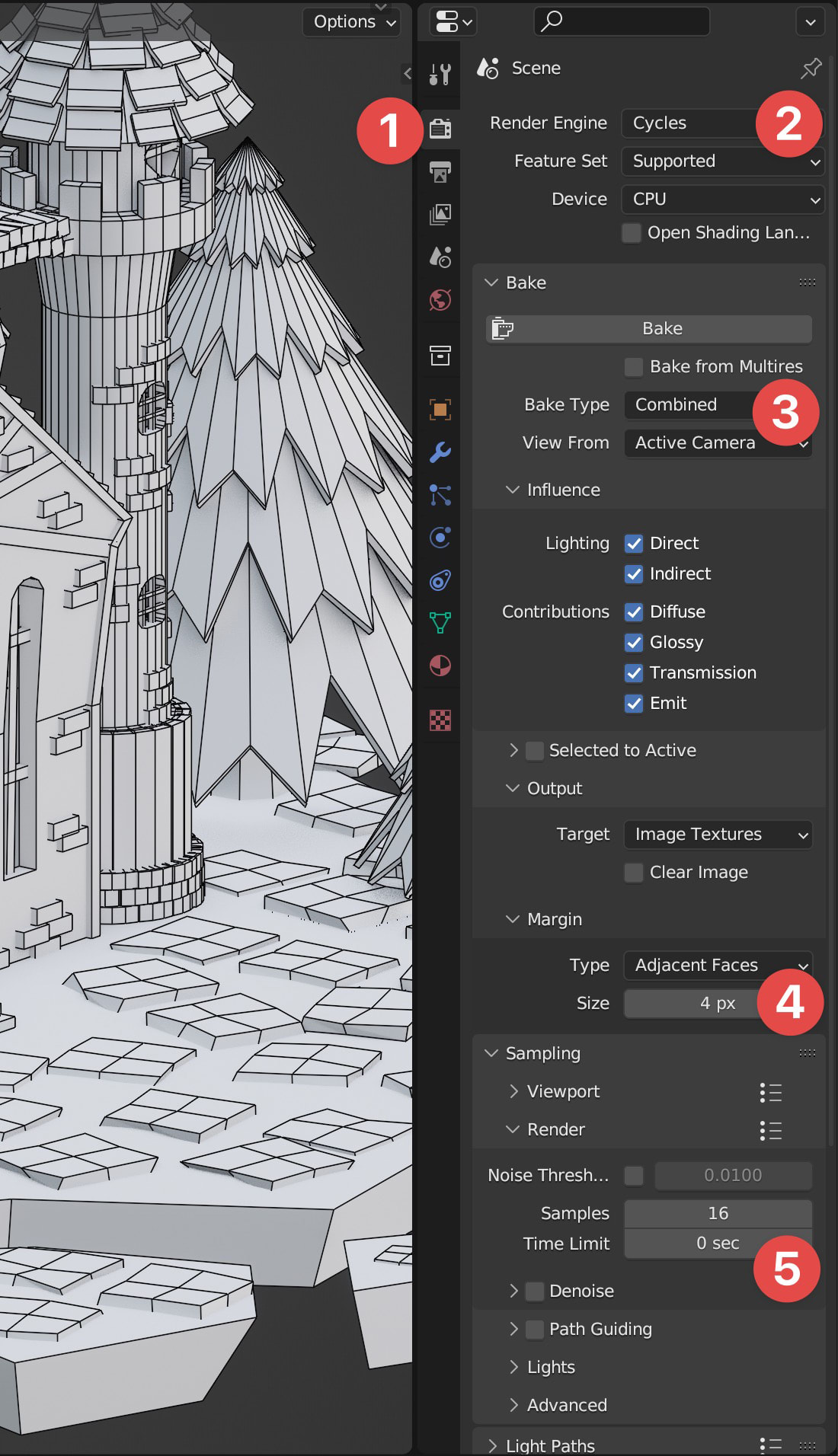This screenshot has width=838, height=1456.
Task: Expand the Selected to Active subpanel
Action: pyautogui.click(x=513, y=751)
